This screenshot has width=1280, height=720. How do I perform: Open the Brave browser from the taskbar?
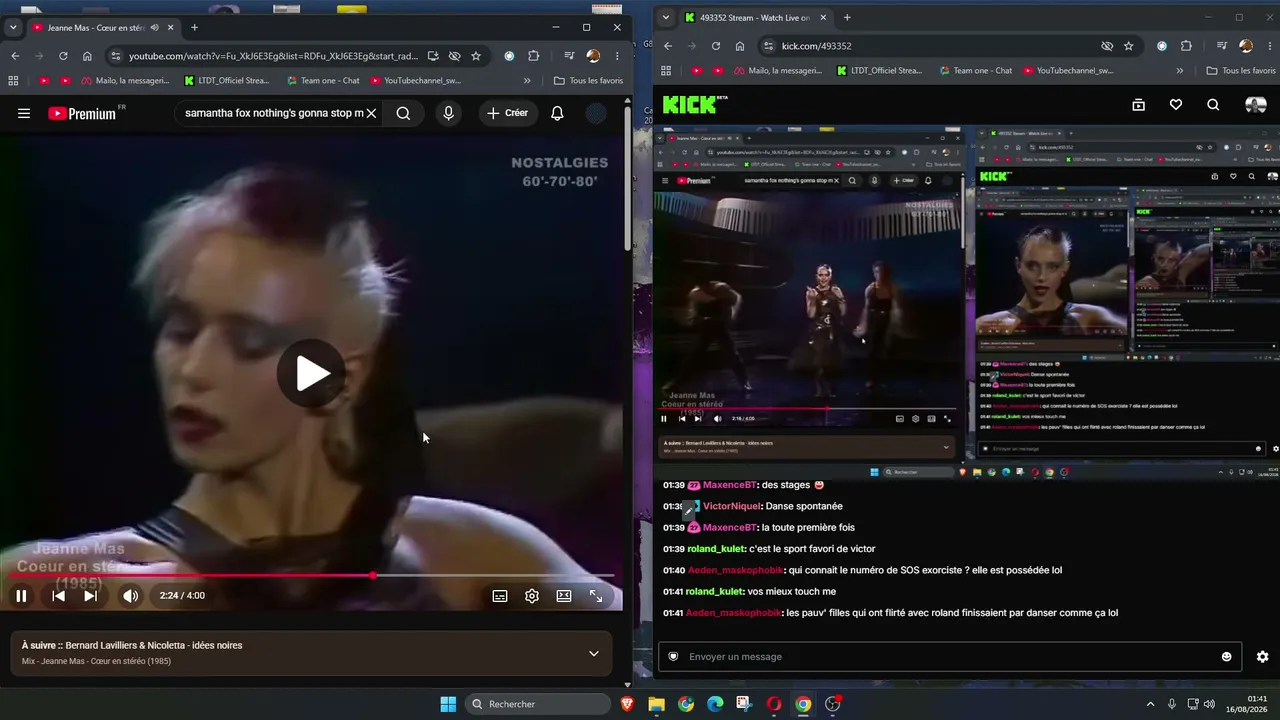627,704
